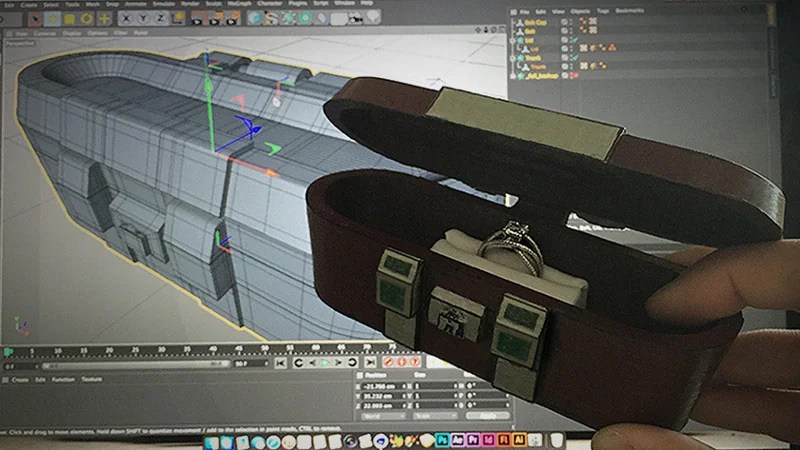Viewport: 800px width, 450px height.
Task: Click the autokeying red button
Action: [x=402, y=362]
